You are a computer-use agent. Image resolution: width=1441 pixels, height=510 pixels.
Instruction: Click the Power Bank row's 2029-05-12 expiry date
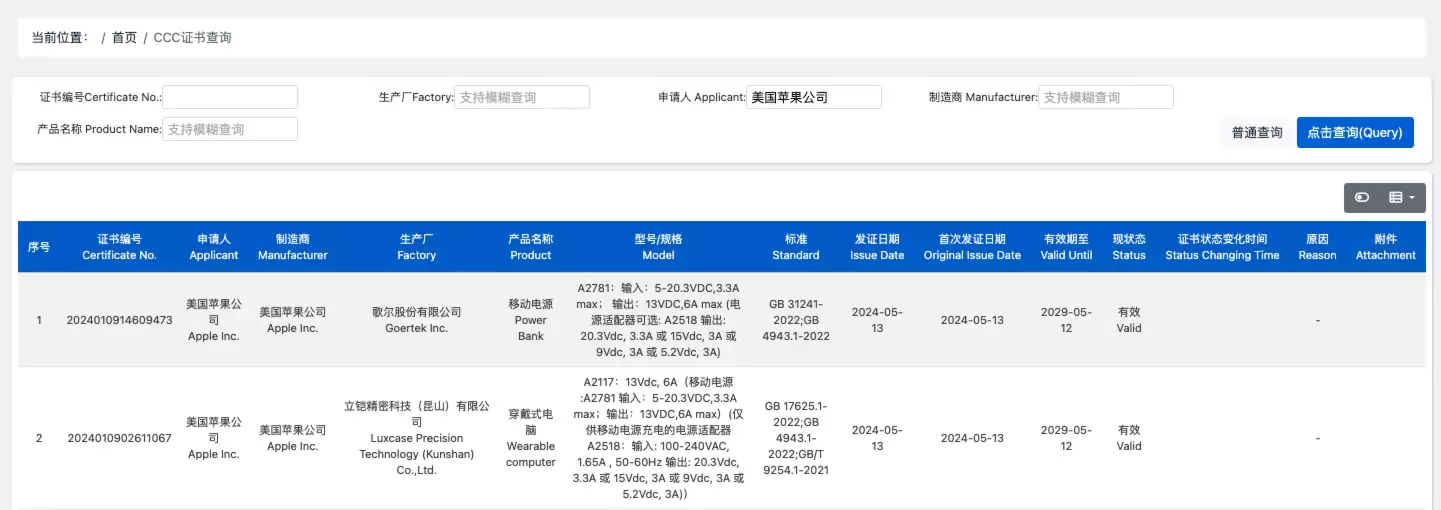point(1067,320)
